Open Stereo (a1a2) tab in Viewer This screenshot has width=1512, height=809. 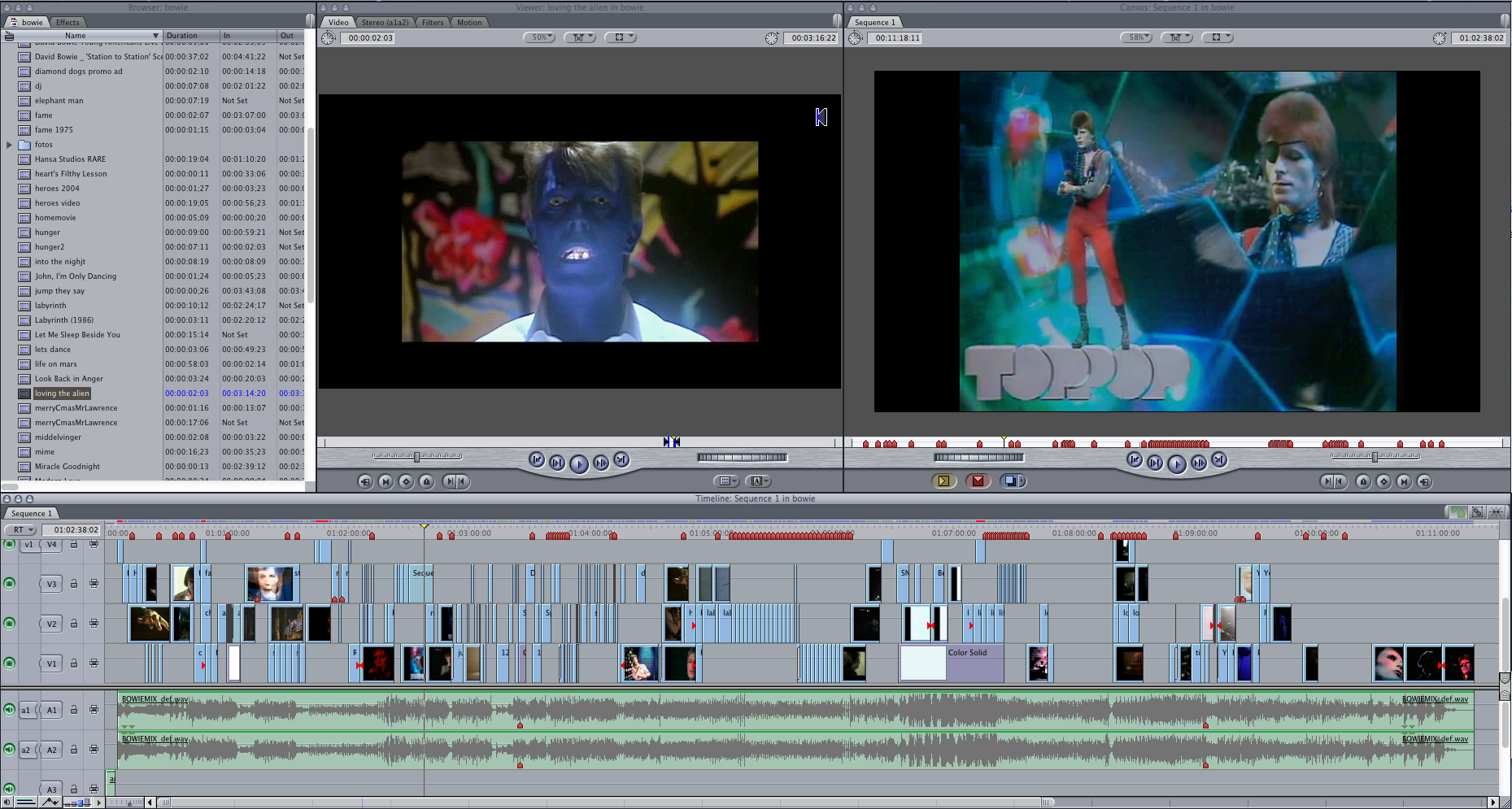click(x=385, y=22)
